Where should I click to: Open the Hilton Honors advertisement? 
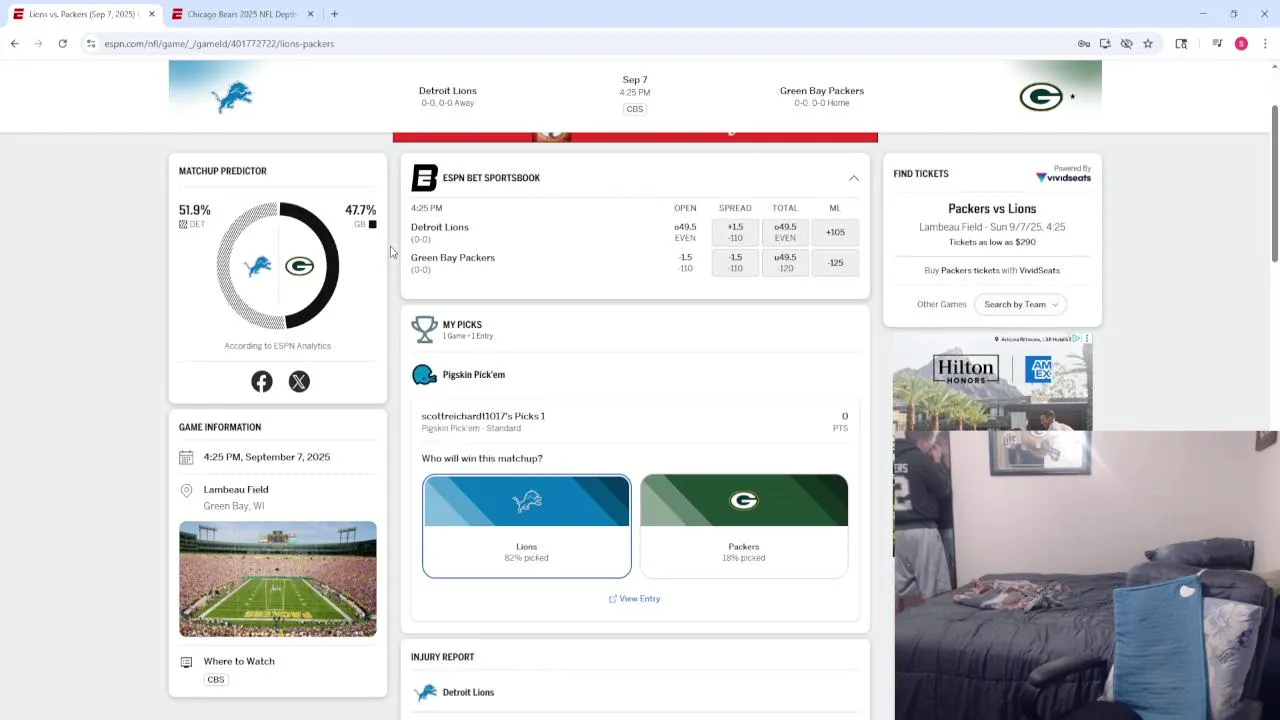point(992,382)
